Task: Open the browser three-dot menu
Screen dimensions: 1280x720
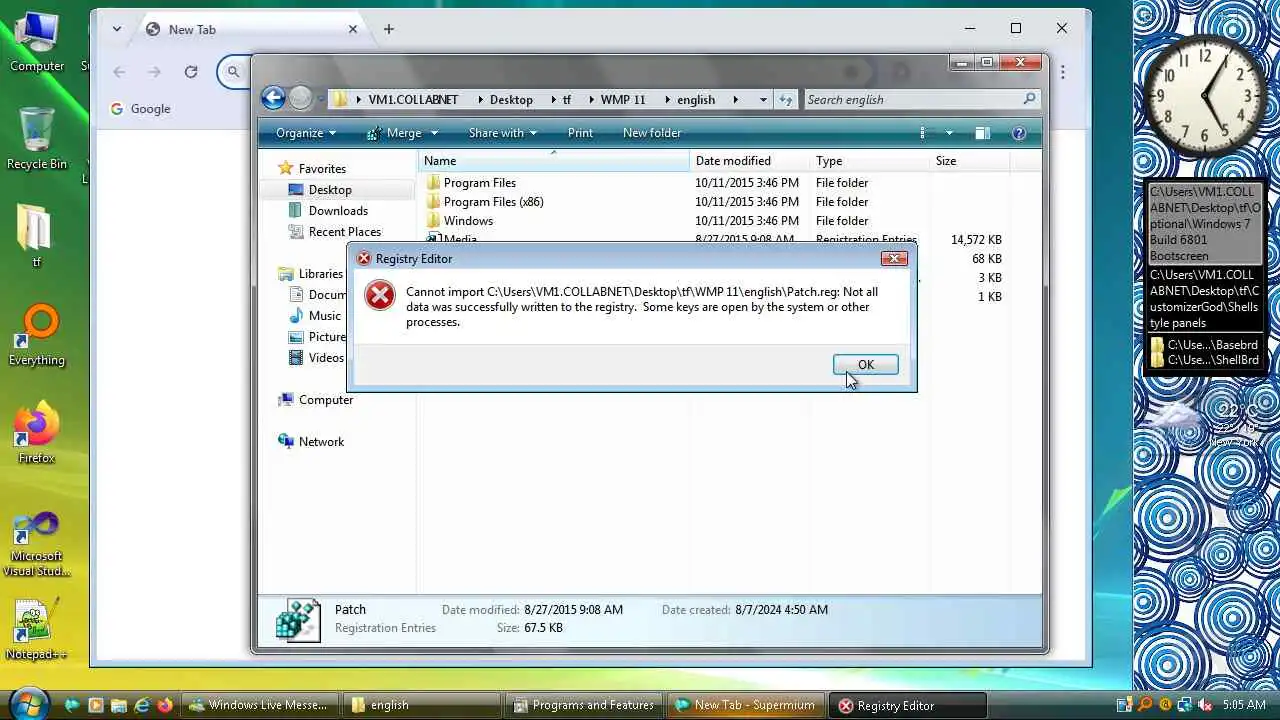Action: pyautogui.click(x=1062, y=71)
